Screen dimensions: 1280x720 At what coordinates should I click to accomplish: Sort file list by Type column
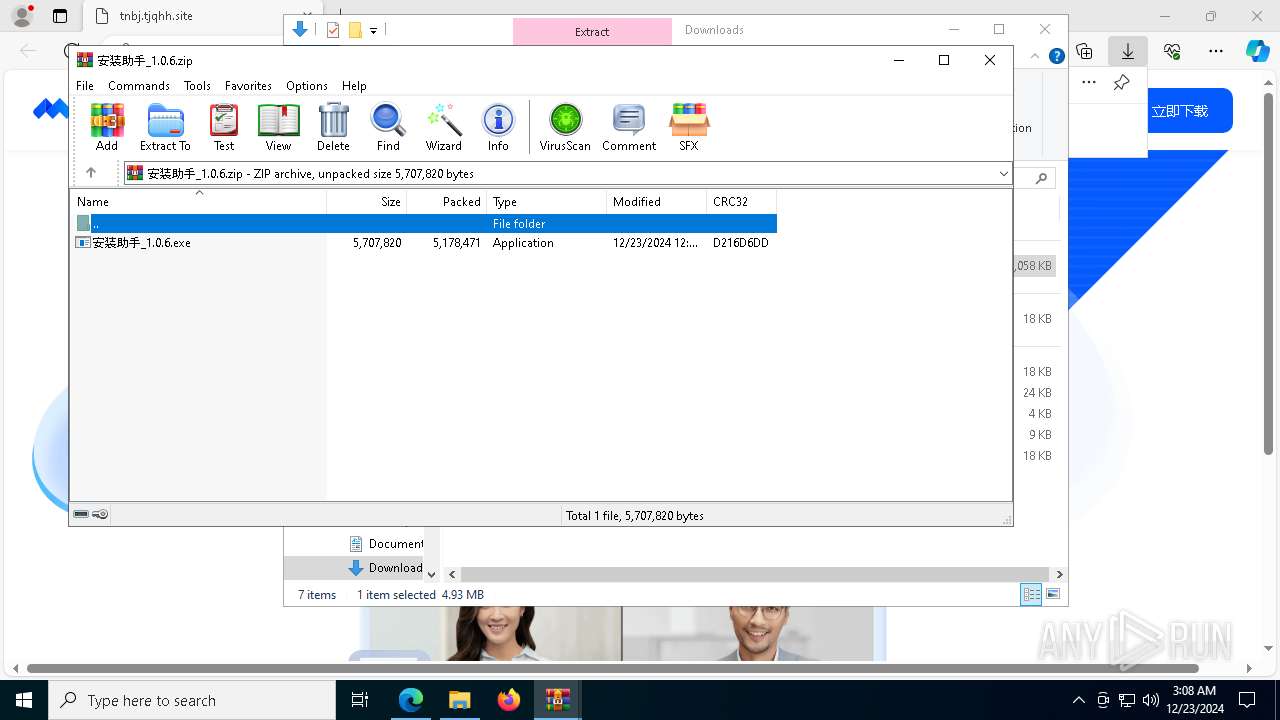547,202
